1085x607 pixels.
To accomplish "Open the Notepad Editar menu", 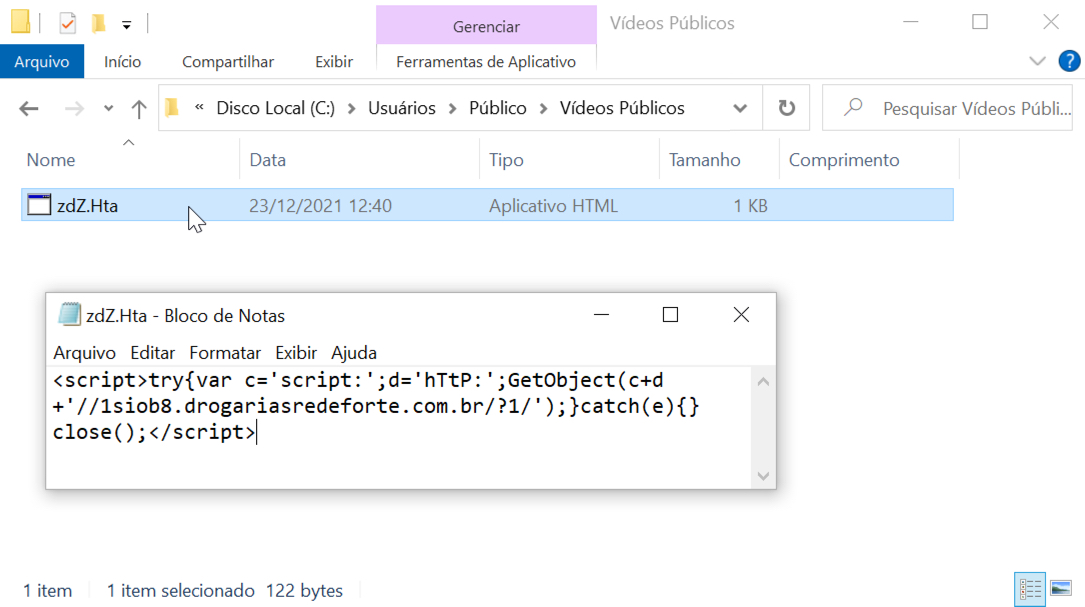I will tap(152, 353).
